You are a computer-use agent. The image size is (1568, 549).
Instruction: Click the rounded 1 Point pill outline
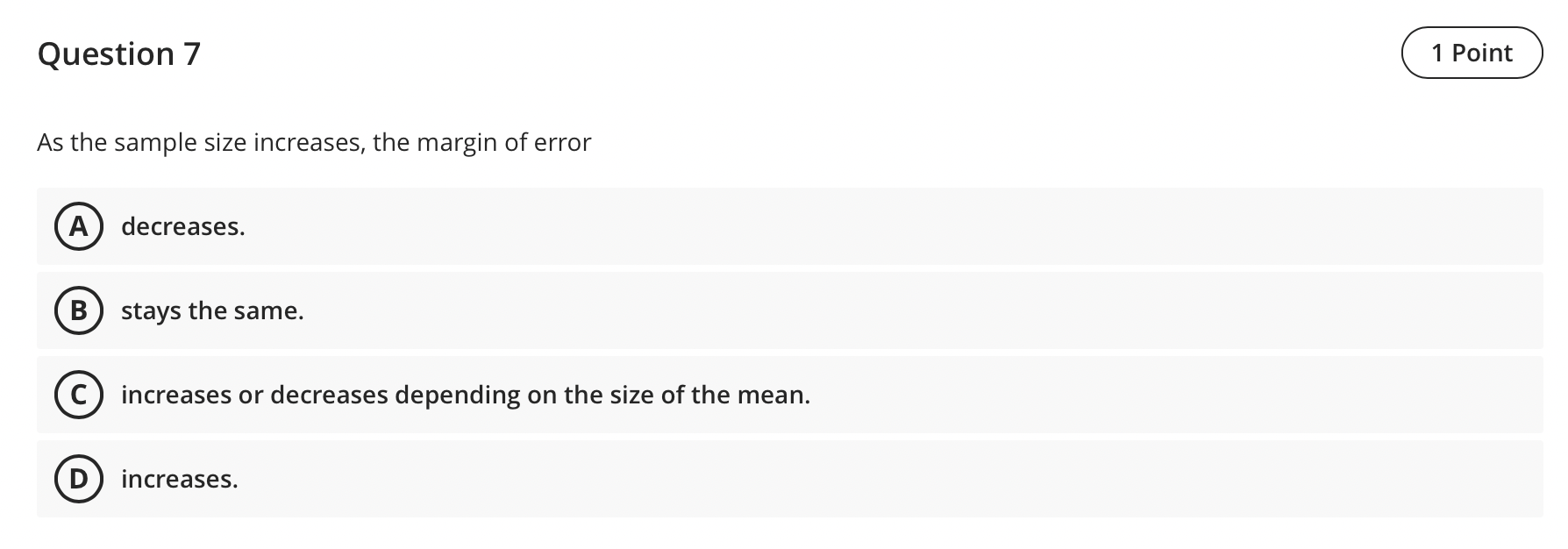click(x=1472, y=53)
